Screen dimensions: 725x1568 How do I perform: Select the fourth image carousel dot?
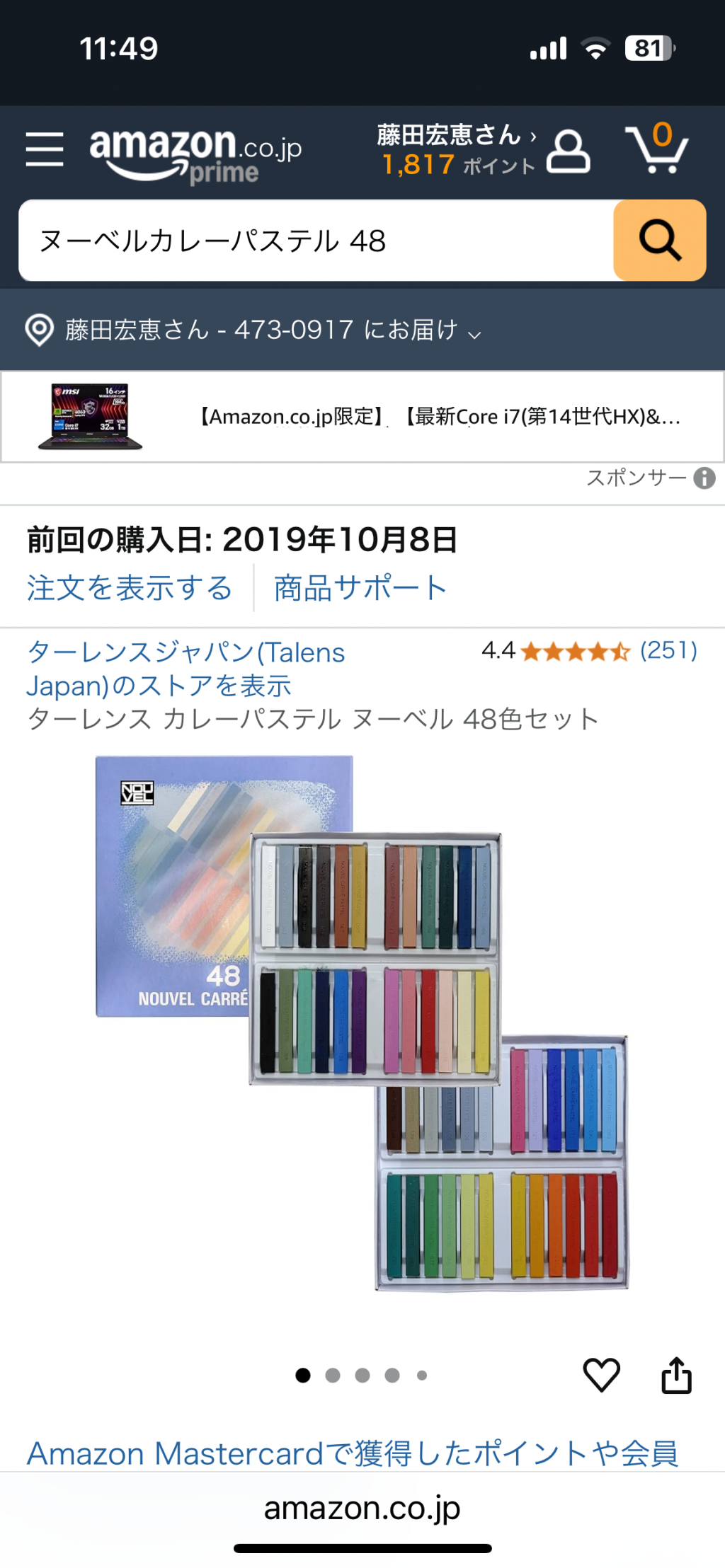click(392, 1375)
